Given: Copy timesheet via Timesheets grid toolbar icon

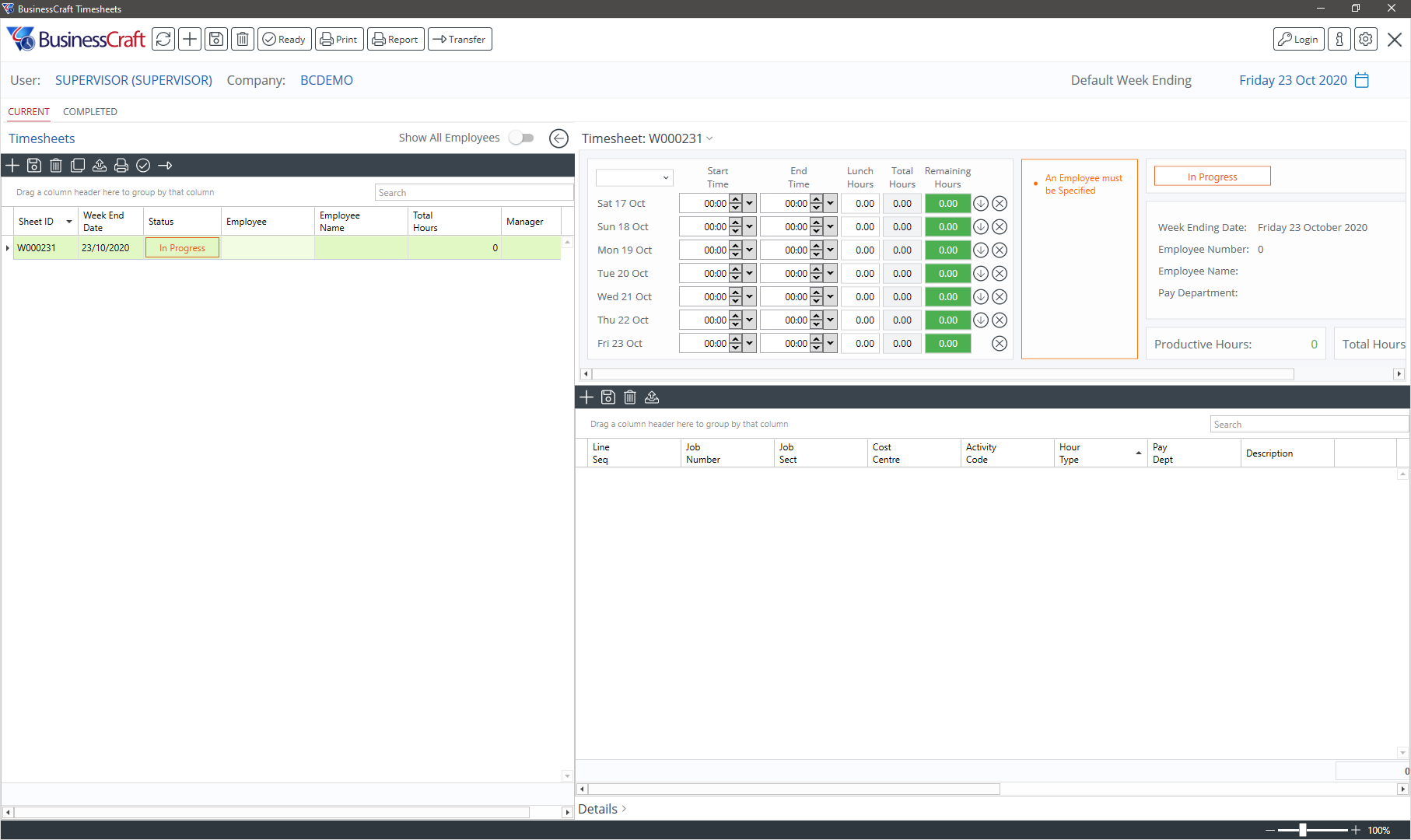Looking at the screenshot, I should click(x=78, y=165).
